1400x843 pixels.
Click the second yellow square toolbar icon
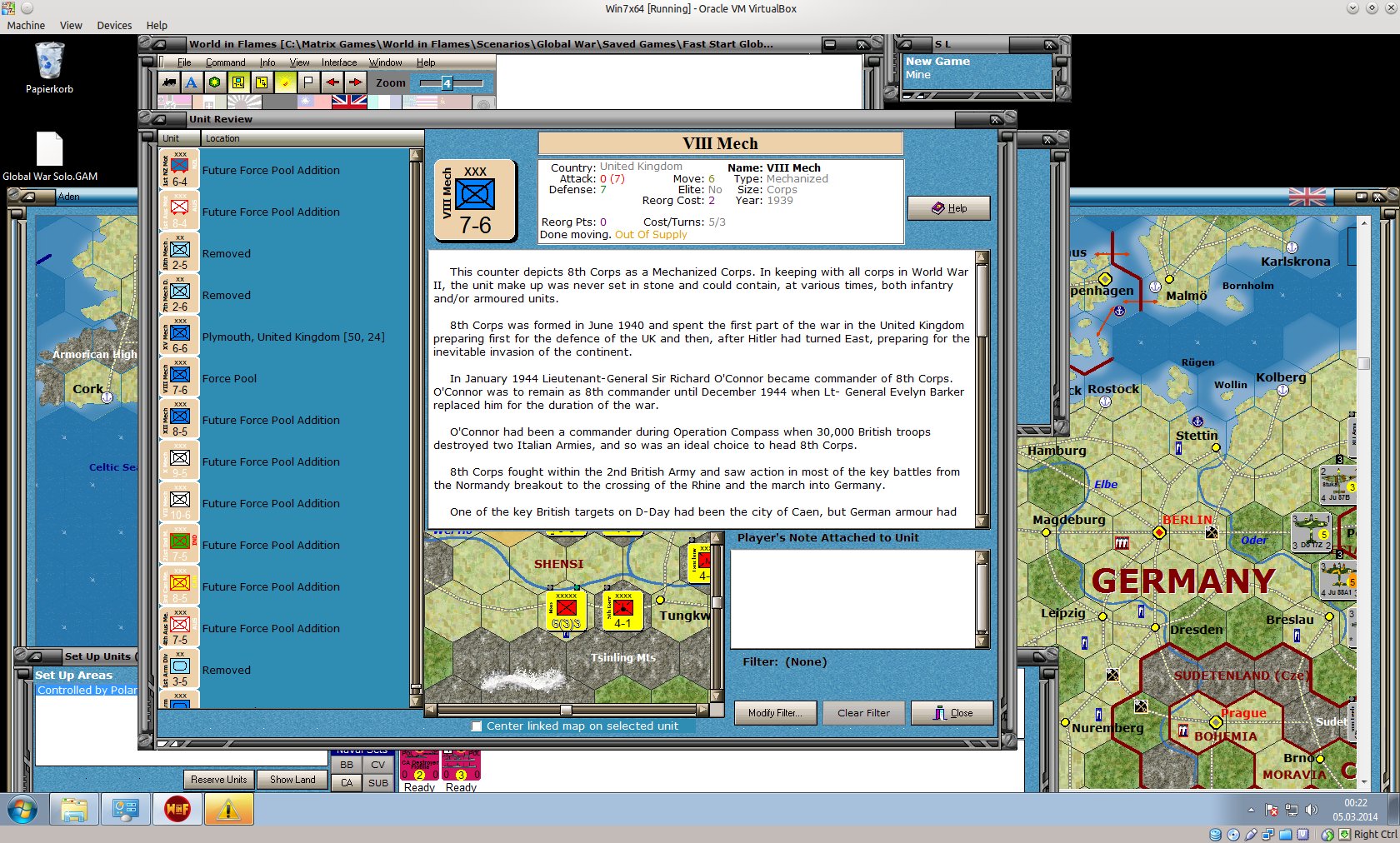click(x=262, y=82)
